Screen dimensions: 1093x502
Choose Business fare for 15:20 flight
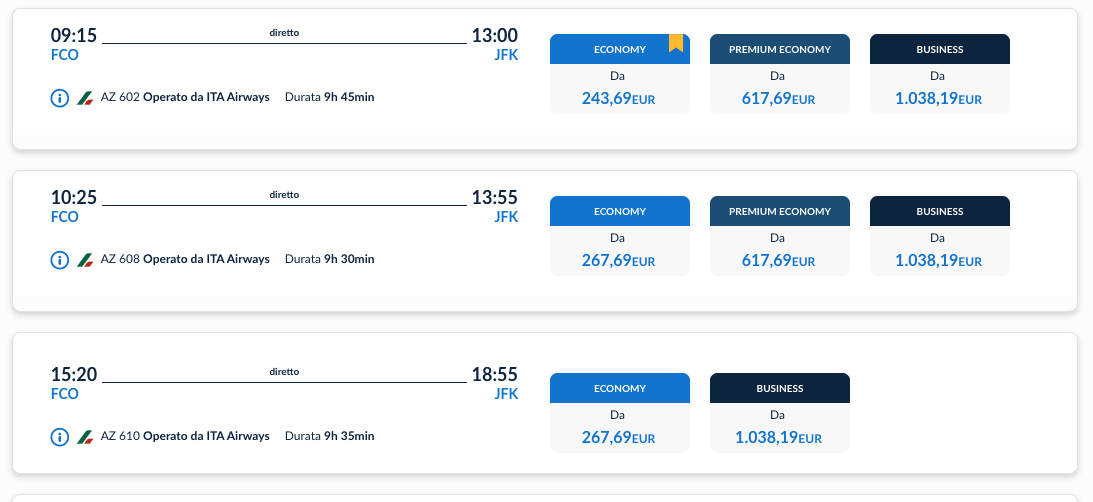pos(780,413)
